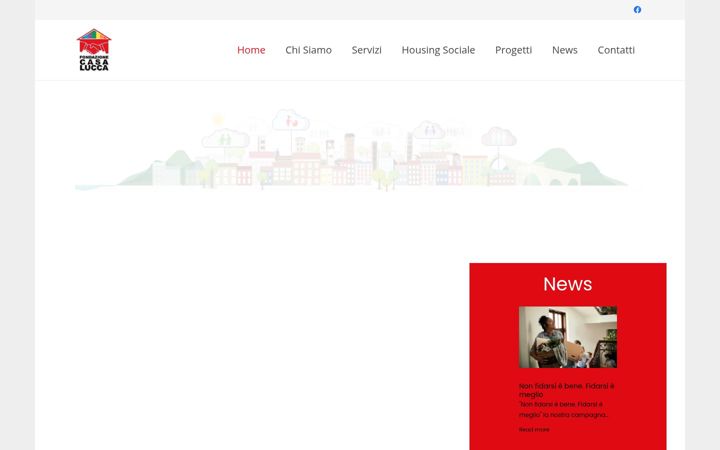
Task: Go to the Home menu item
Action: pos(251,50)
